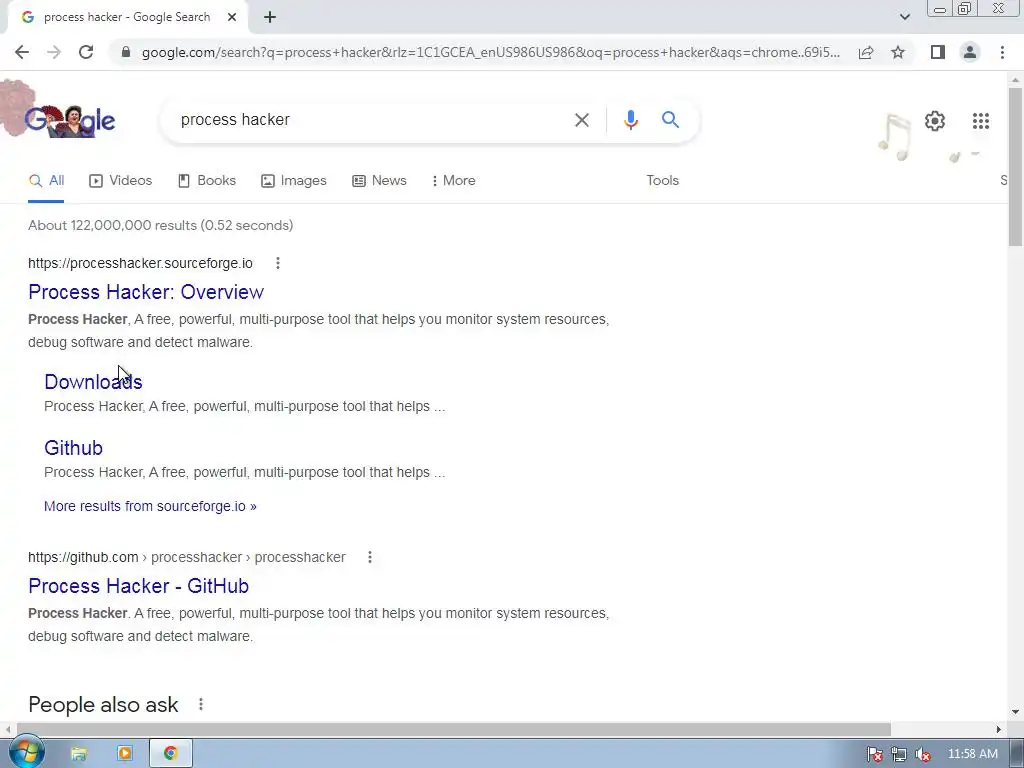The image size is (1024, 768).
Task: Open the Downloads sitelink
Action: [93, 382]
